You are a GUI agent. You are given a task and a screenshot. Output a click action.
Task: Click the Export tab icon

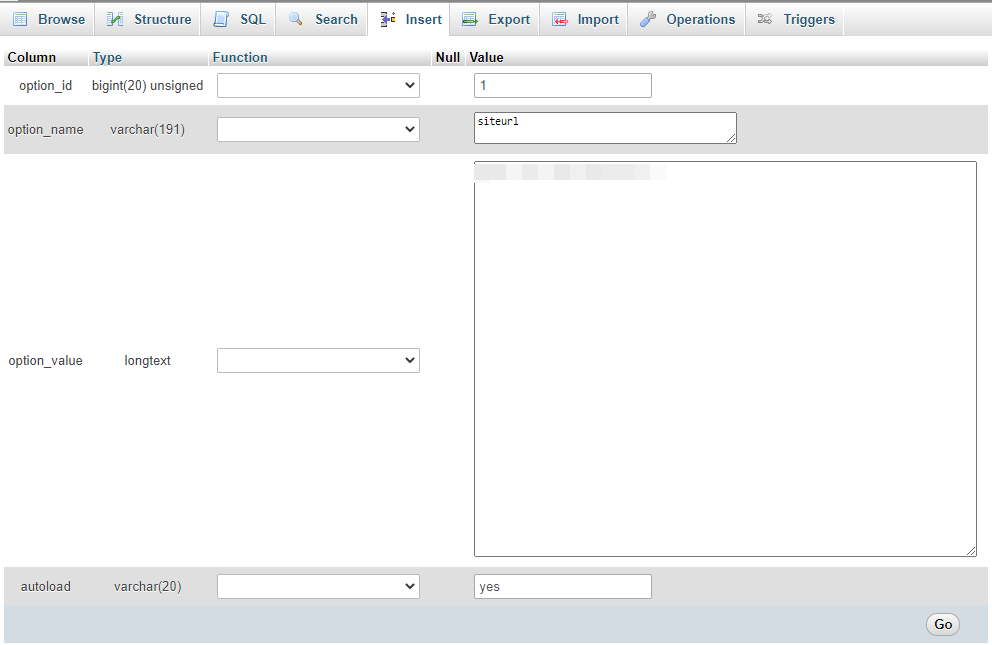[469, 19]
